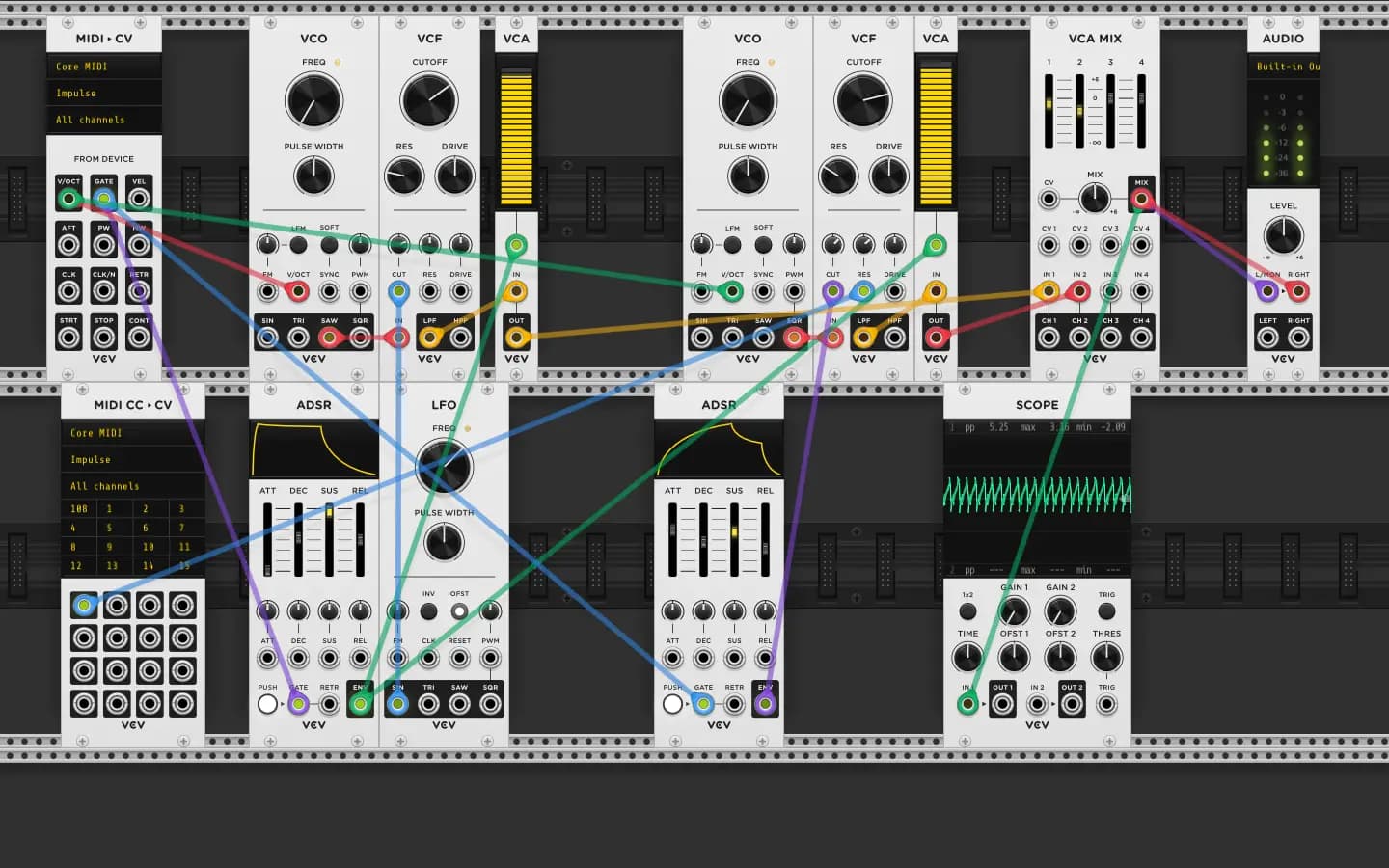Toggle the INV button on LFO
This screenshot has width=1389, height=868.
[x=428, y=611]
